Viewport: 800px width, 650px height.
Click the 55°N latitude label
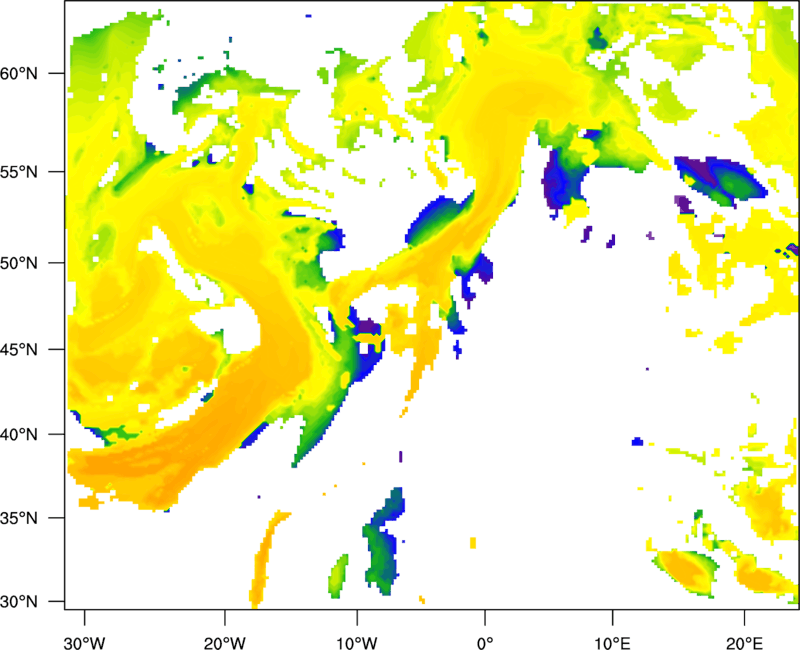(x=19, y=172)
